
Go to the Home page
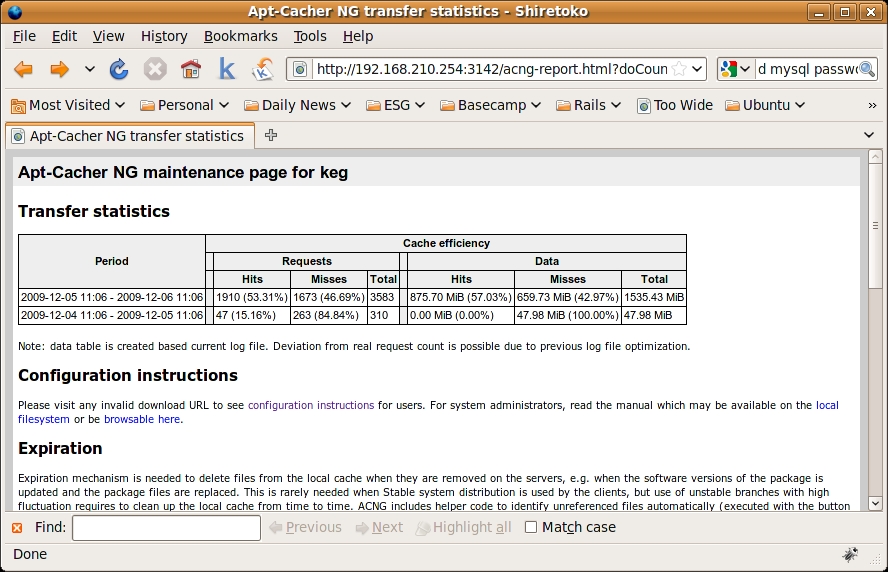pyautogui.click(x=191, y=69)
